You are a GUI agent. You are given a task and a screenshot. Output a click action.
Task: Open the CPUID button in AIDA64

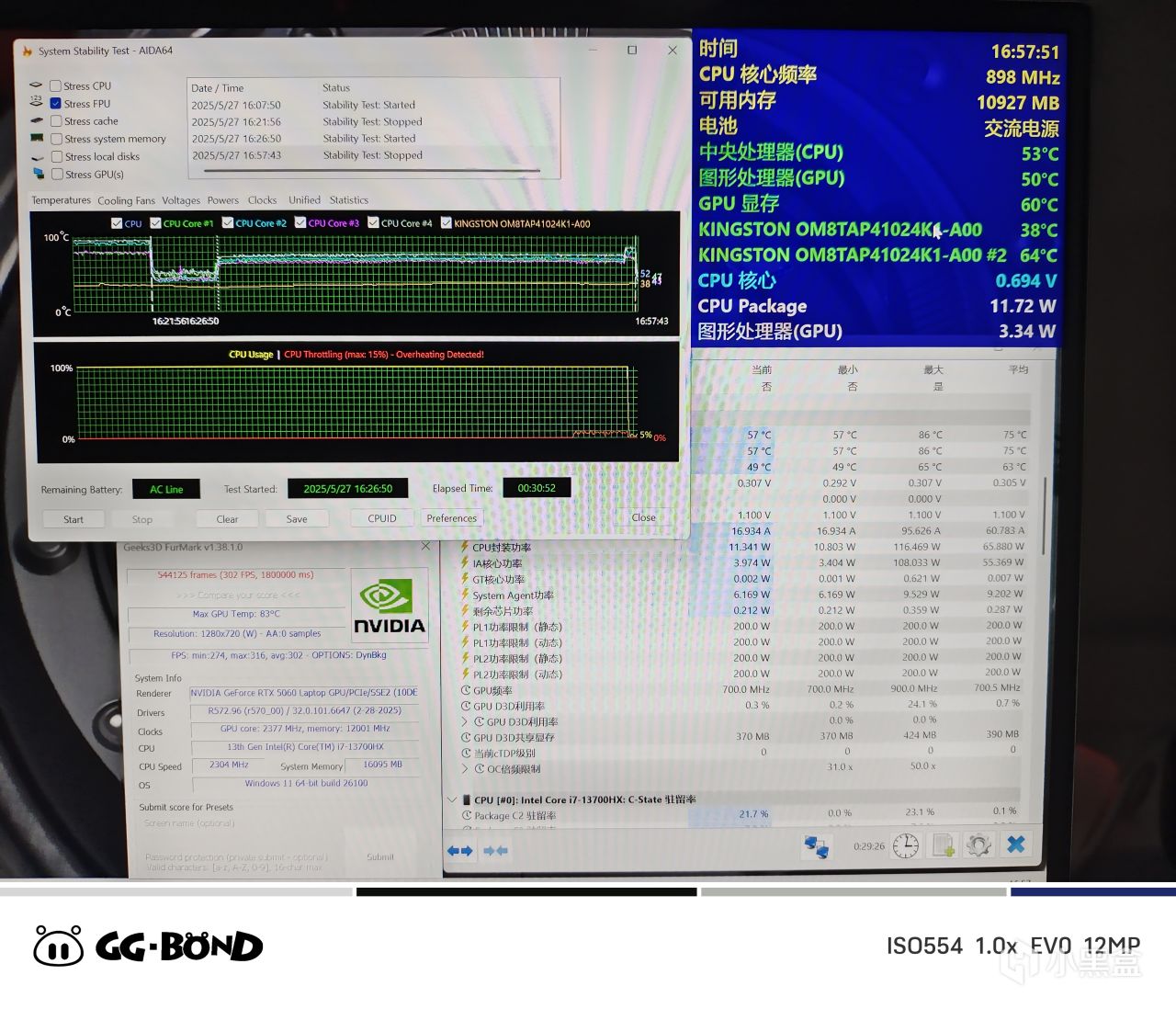[x=382, y=518]
